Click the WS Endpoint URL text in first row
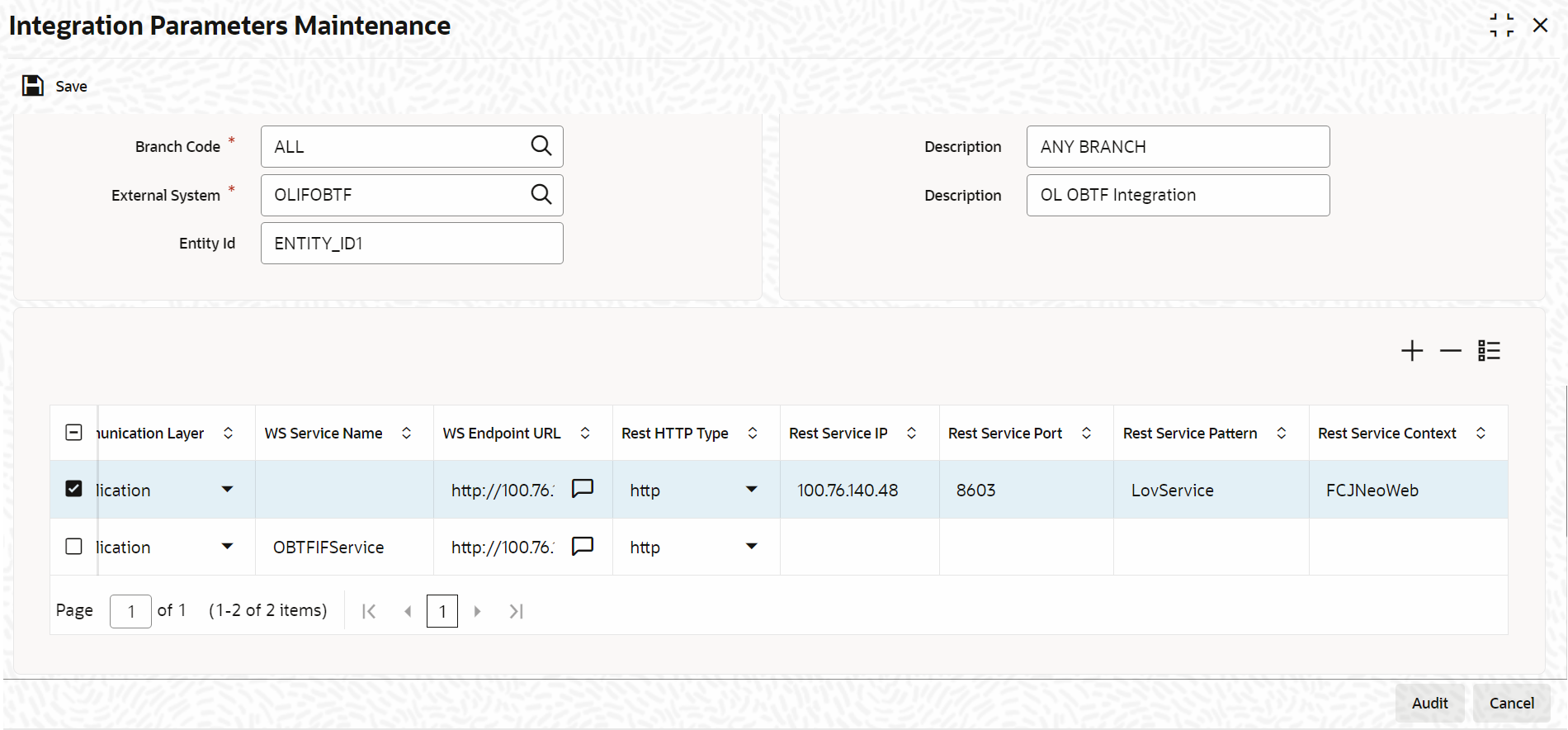The width and height of the screenshot is (1568, 730). click(x=503, y=490)
